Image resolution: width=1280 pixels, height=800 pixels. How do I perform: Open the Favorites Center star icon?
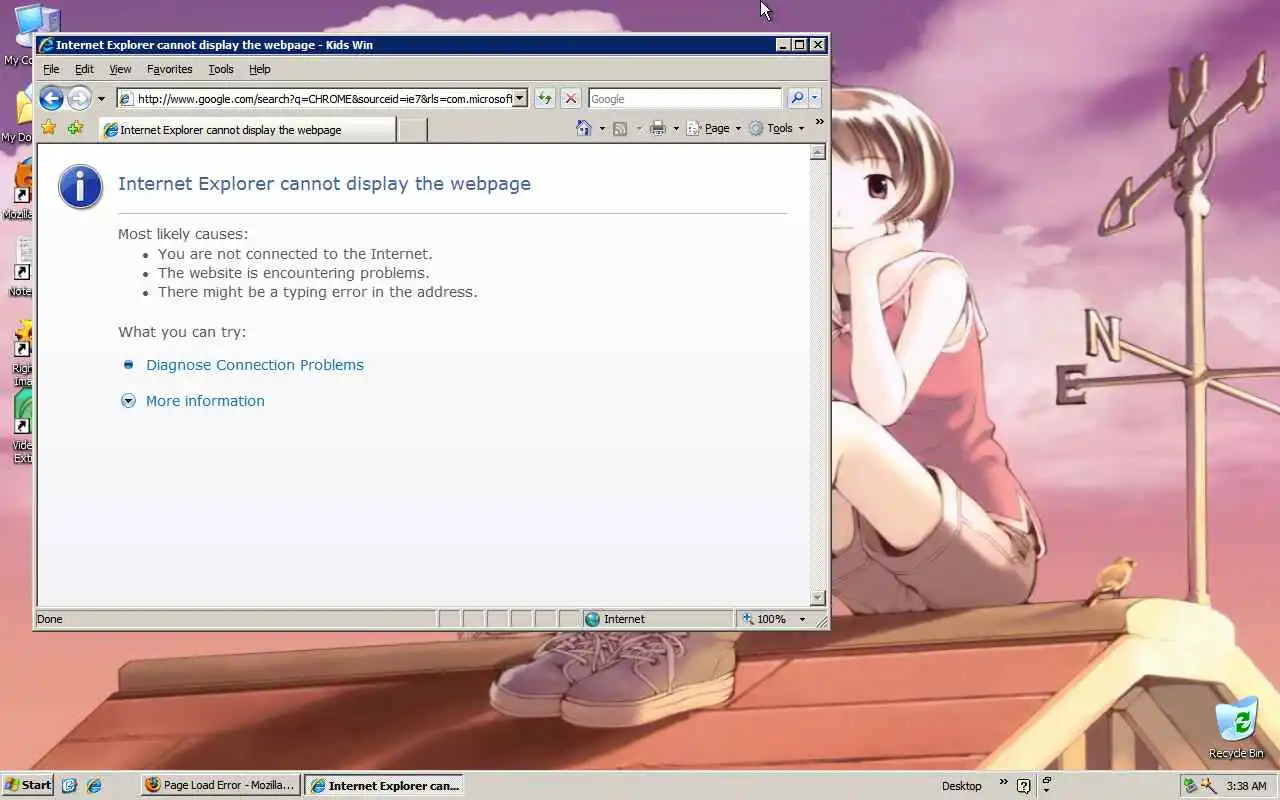[x=48, y=128]
